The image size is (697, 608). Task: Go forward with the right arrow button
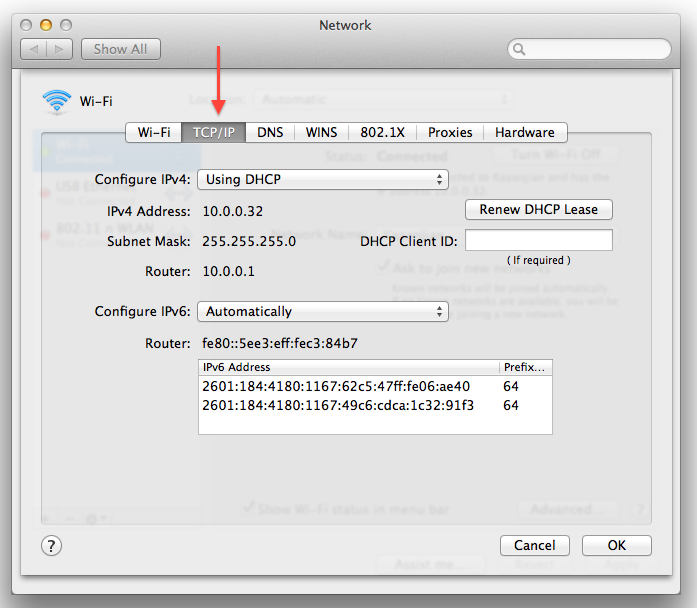[x=59, y=49]
